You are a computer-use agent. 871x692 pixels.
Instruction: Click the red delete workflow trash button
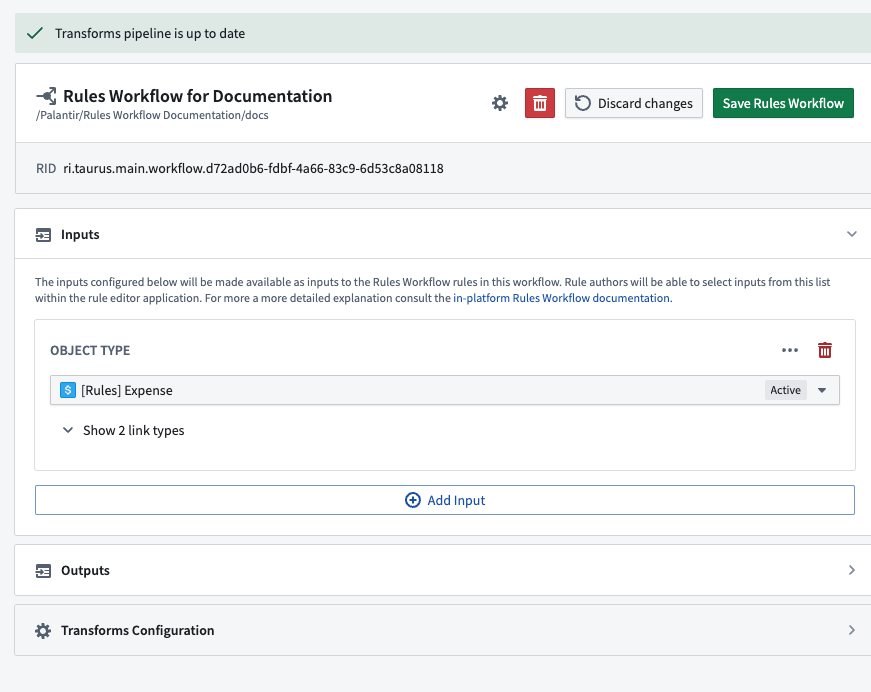click(540, 103)
